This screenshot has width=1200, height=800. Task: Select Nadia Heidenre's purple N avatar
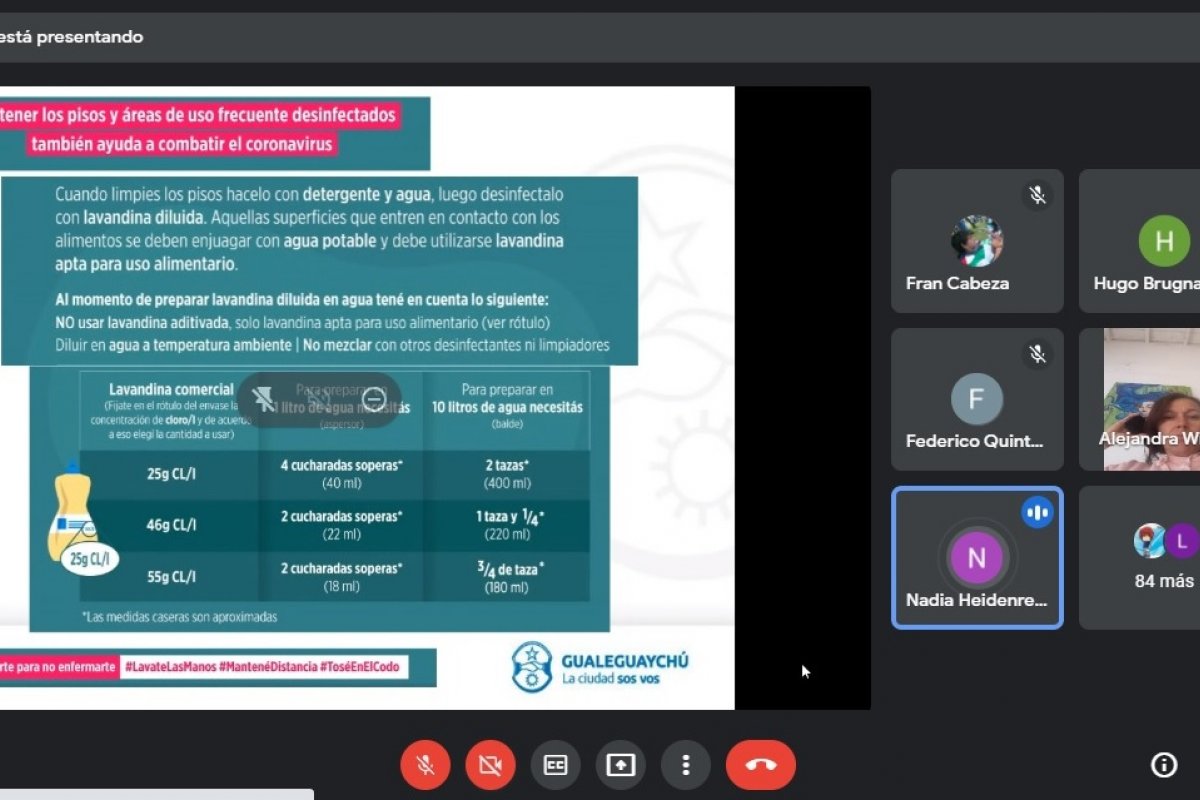976,558
